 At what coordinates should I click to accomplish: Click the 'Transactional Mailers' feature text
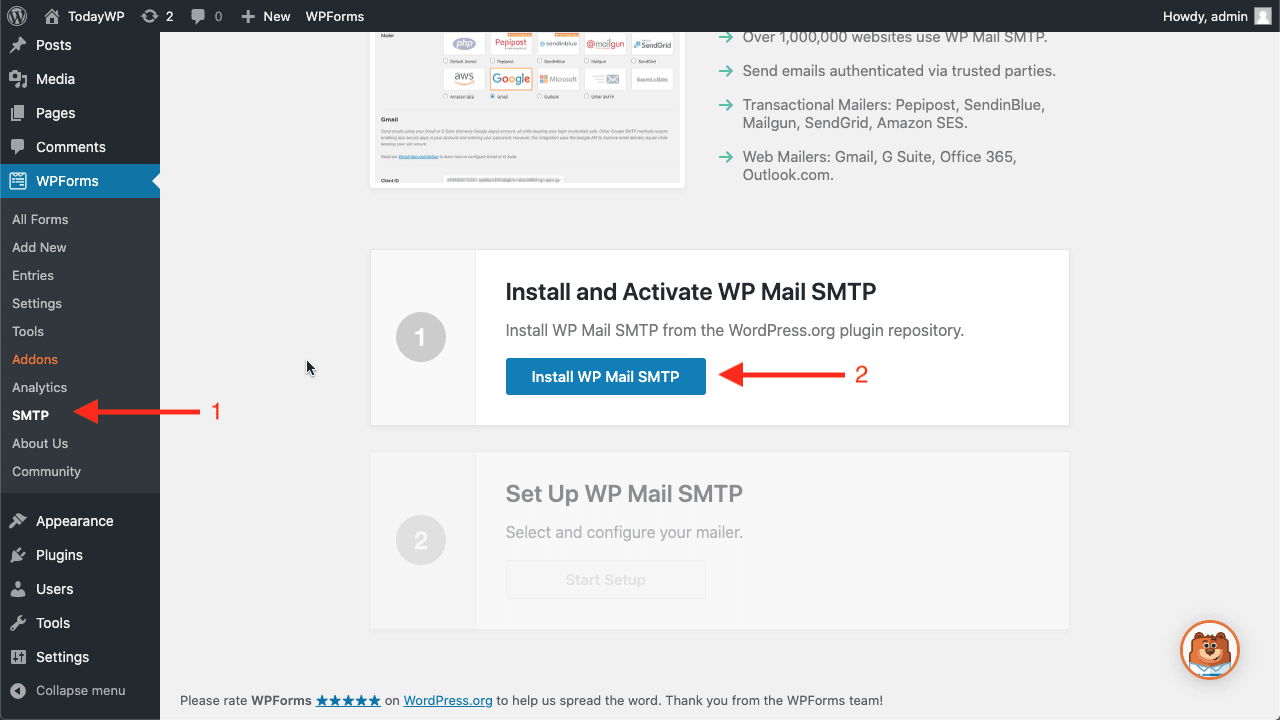(x=894, y=114)
